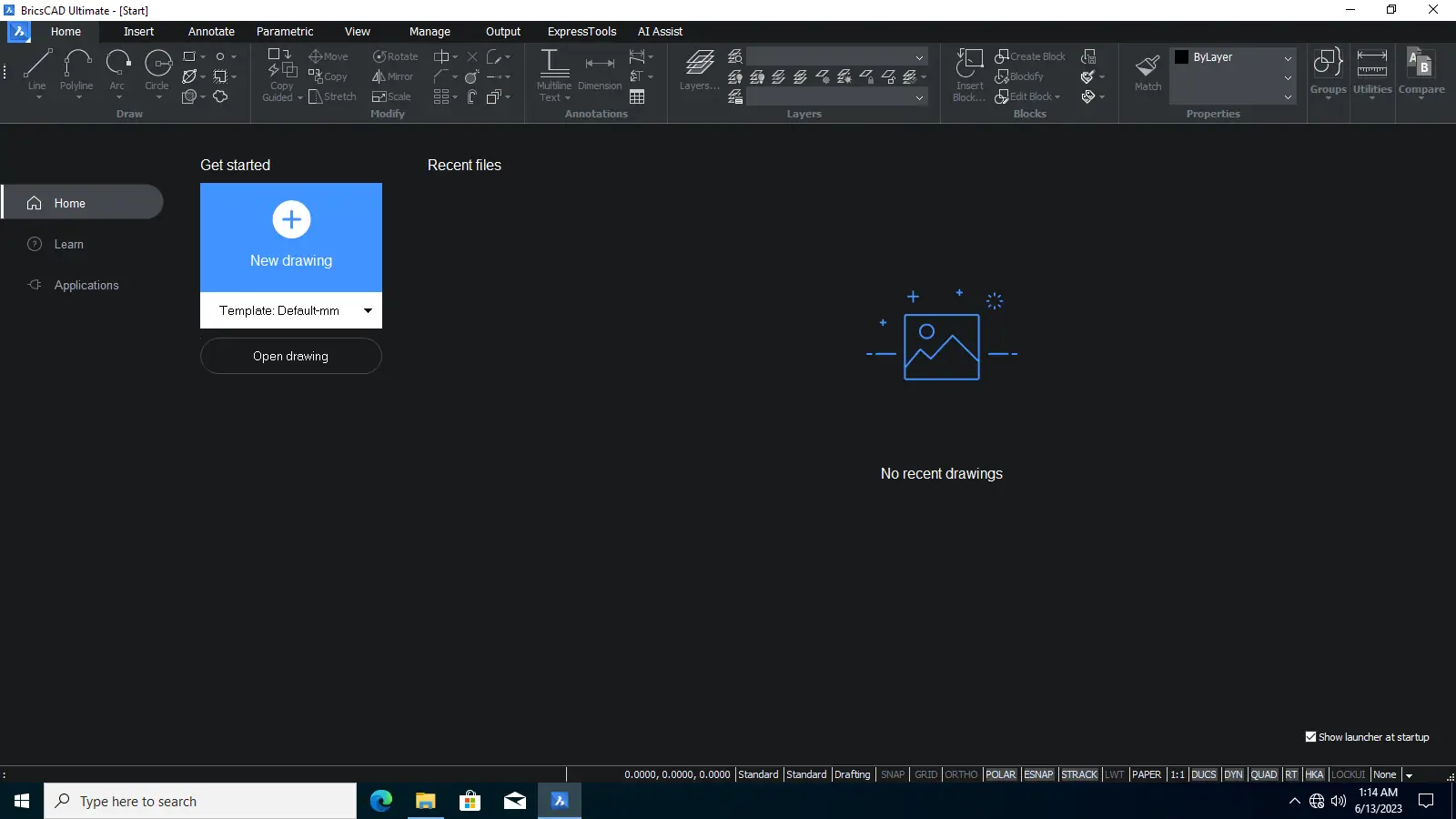
Task: Disable POLAR tracking in status bar
Action: coord(1001,774)
